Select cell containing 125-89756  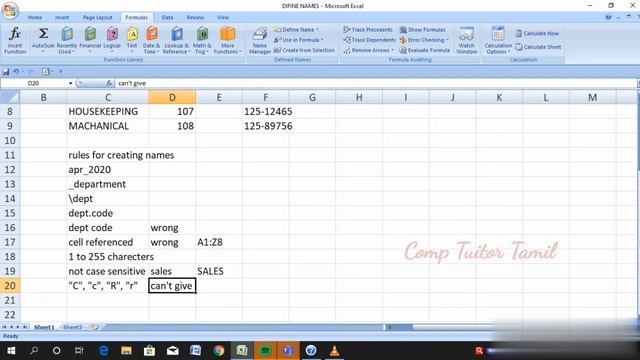click(x=266, y=126)
